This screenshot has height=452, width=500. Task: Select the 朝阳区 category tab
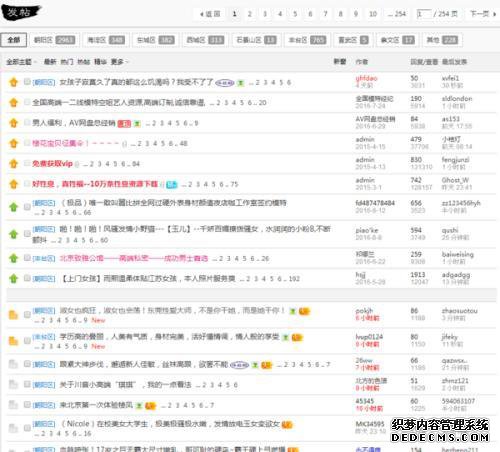pos(54,40)
